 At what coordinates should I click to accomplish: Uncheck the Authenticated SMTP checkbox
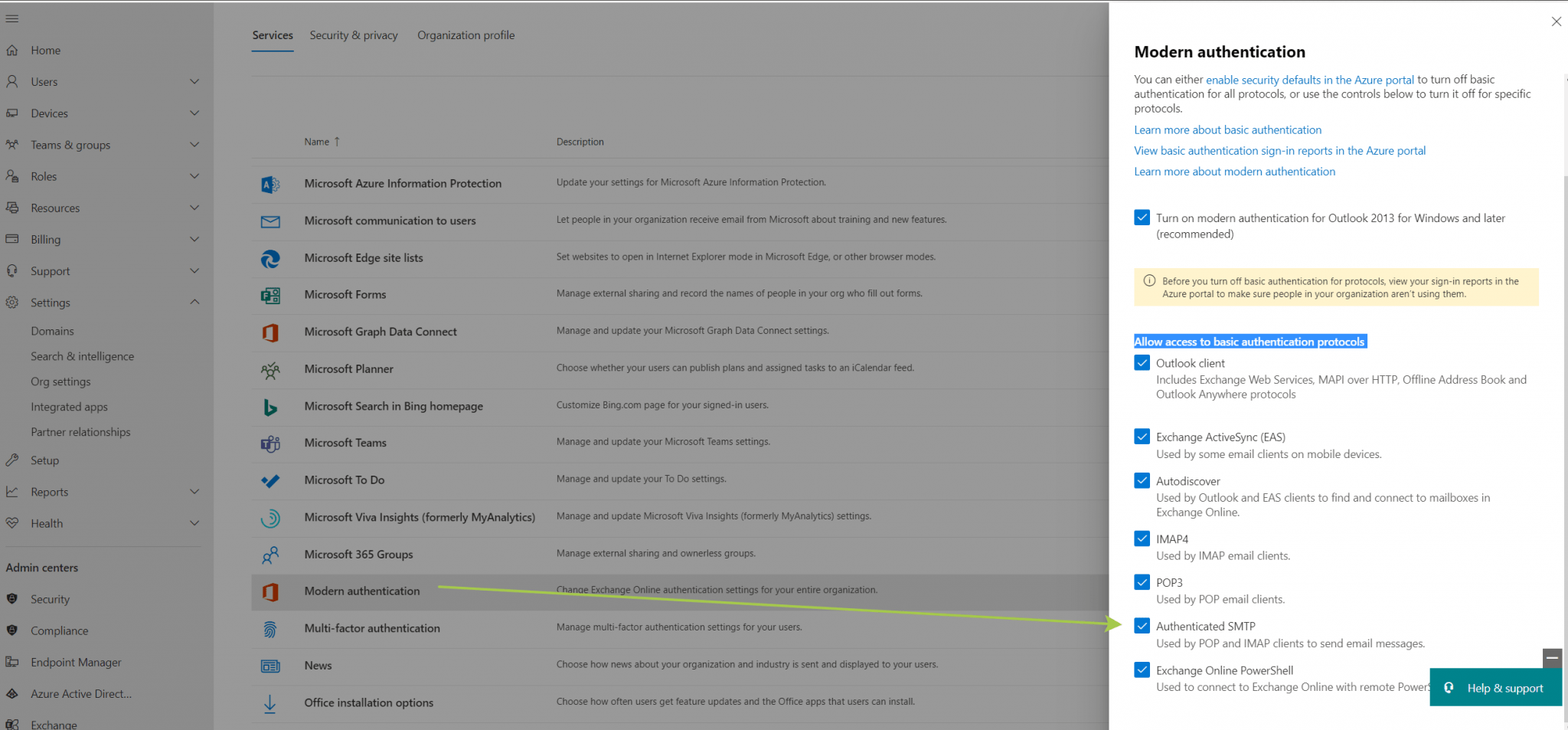pos(1142,626)
